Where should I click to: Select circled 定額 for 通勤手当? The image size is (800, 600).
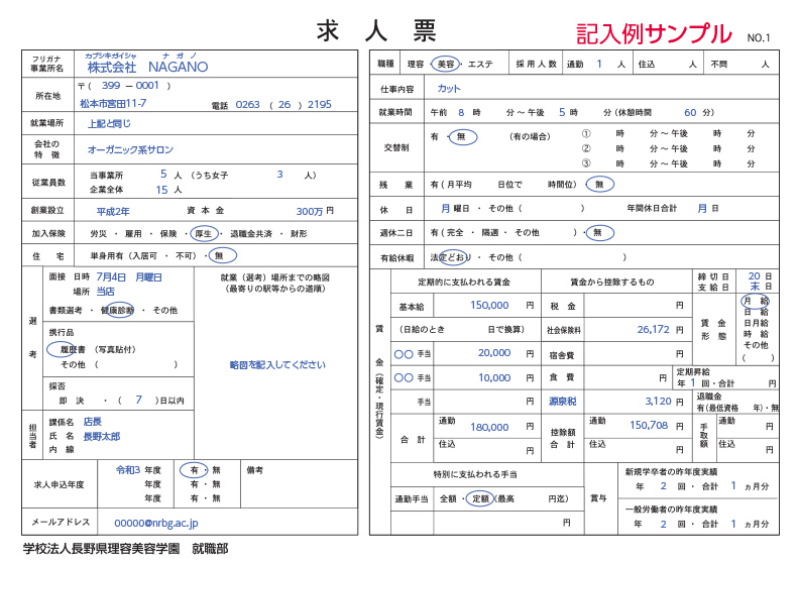[x=480, y=498]
